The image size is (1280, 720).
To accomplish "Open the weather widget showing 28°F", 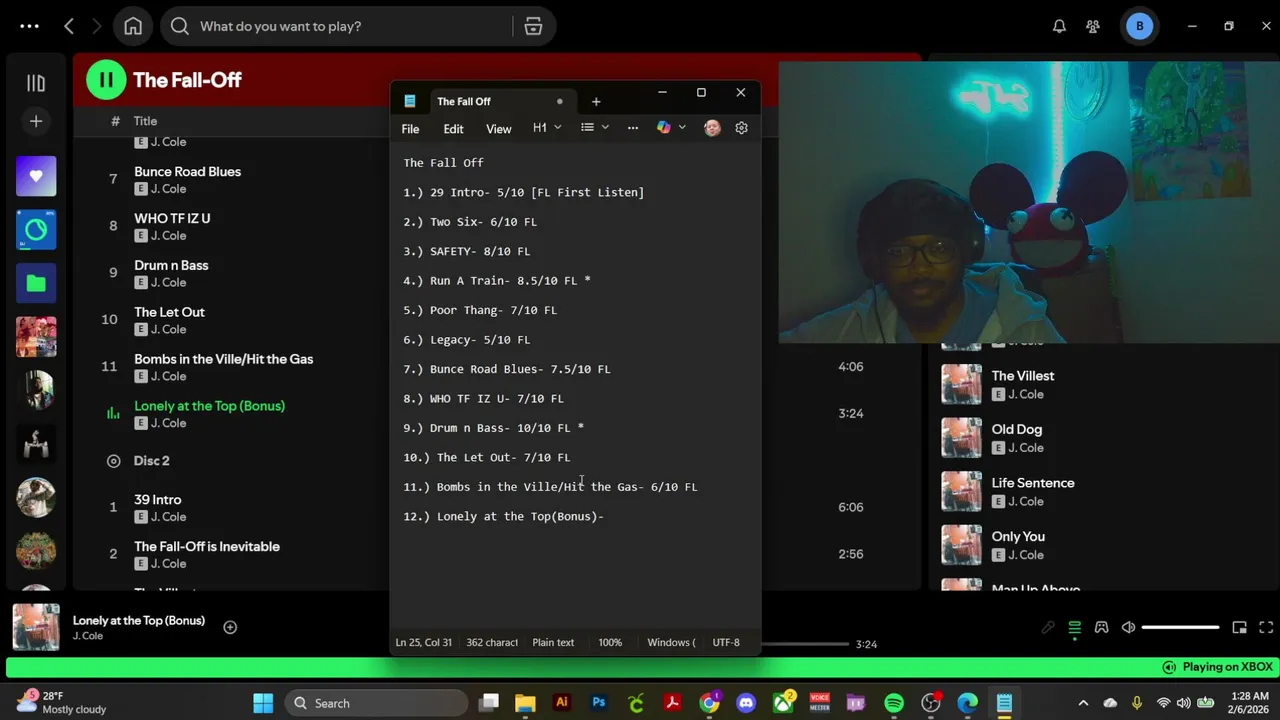I will pos(62,703).
